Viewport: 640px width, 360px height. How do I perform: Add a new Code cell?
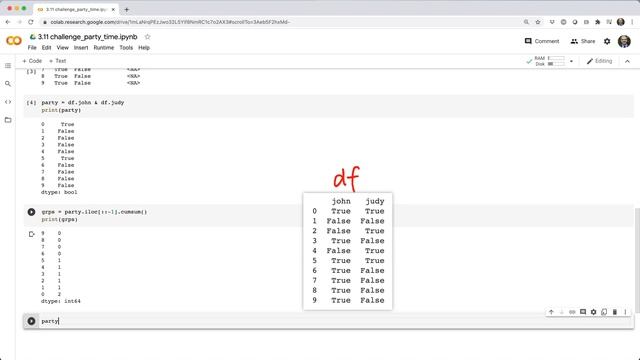click(x=32, y=61)
